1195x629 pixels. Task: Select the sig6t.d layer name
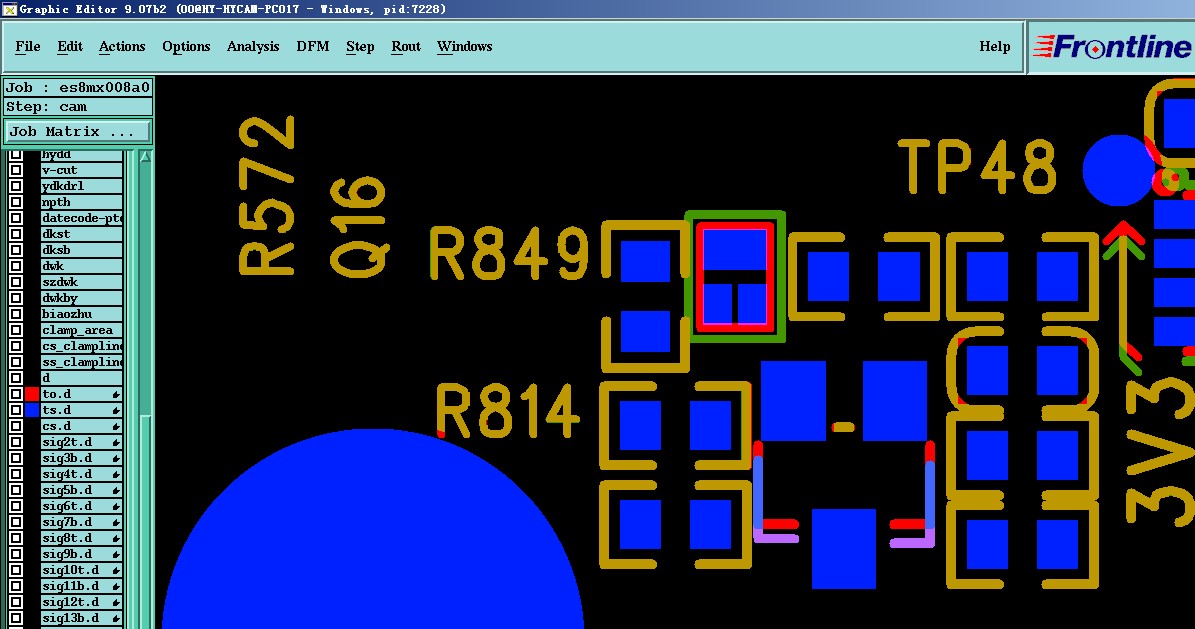click(x=82, y=506)
